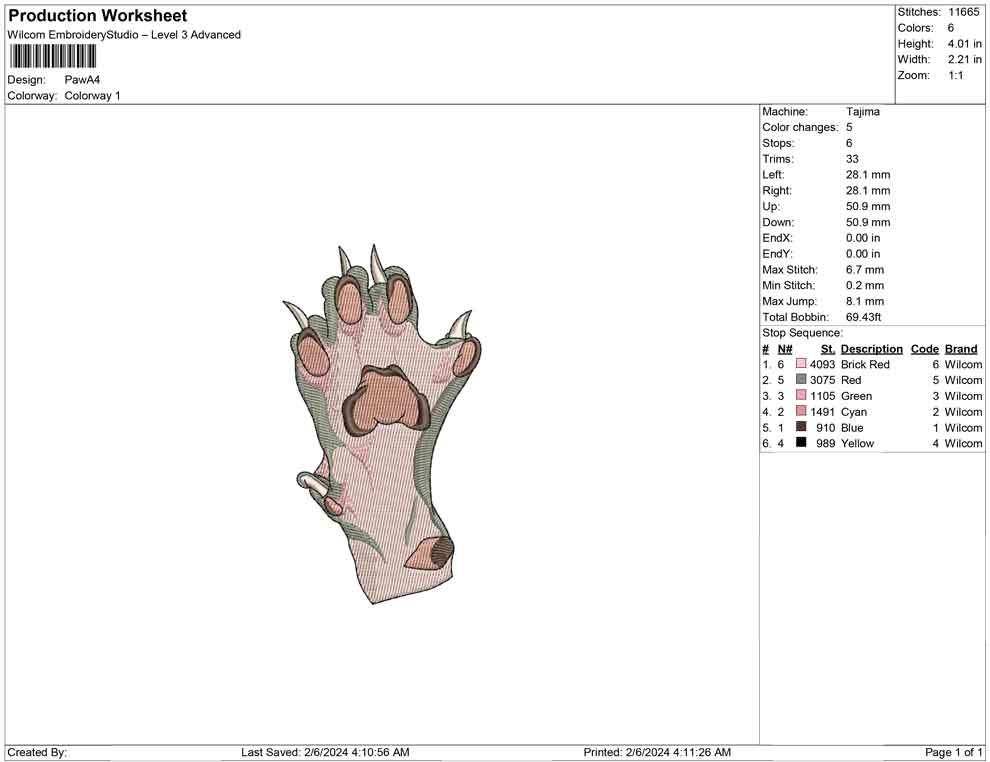Click the "Created By:" footer label
Screen dimensions: 990x762
coord(37,752)
